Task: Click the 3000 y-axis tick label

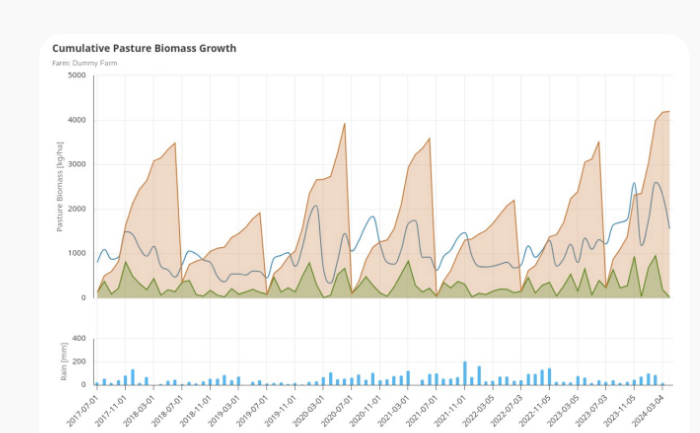Action: click(77, 164)
